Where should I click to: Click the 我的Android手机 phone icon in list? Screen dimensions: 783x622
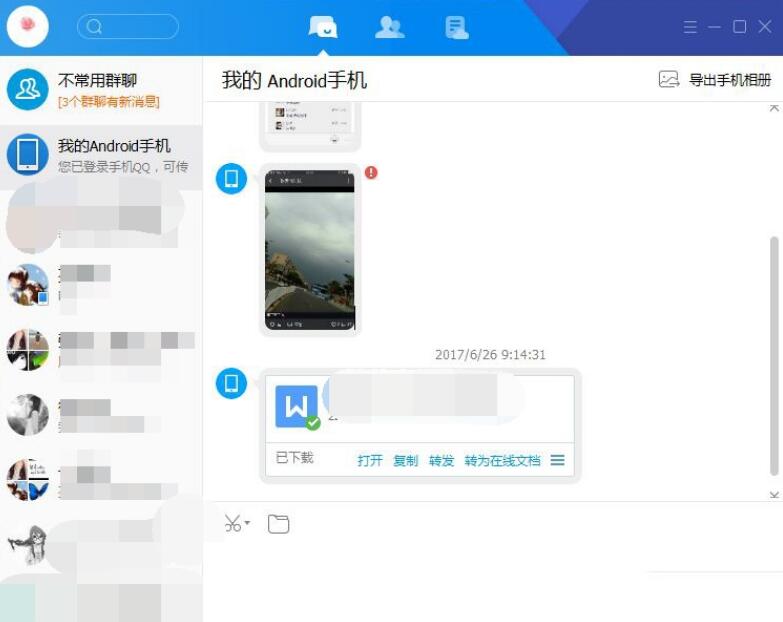point(27,155)
